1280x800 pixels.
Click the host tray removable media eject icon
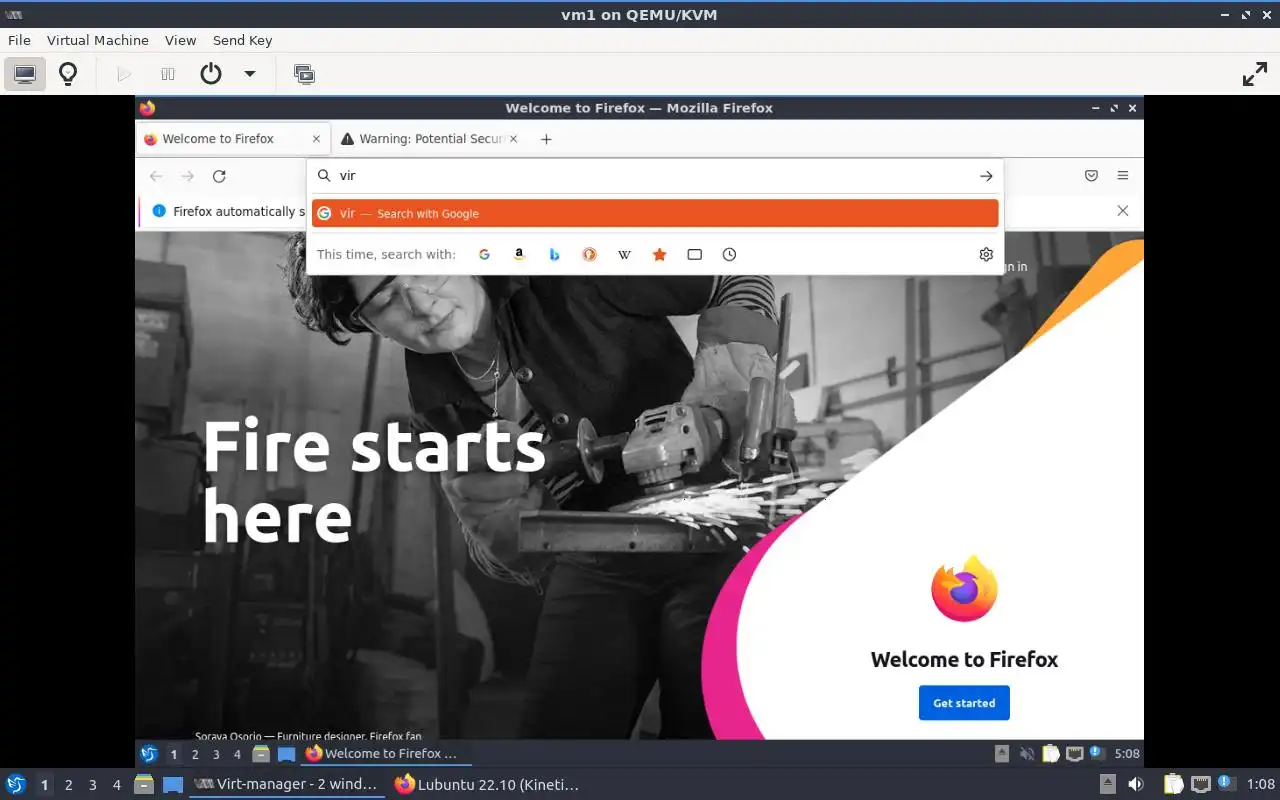[x=1107, y=785]
